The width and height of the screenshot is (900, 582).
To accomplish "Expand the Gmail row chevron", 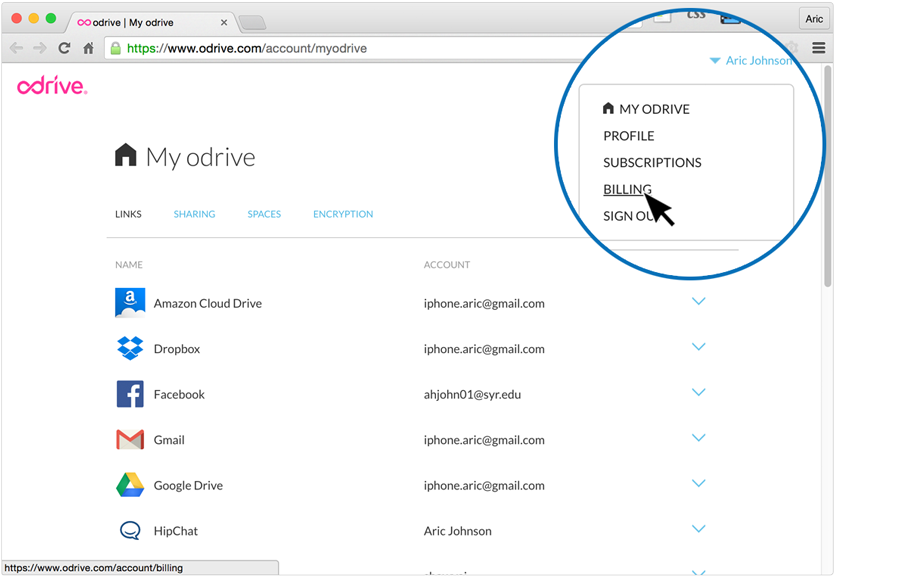I will 698,438.
